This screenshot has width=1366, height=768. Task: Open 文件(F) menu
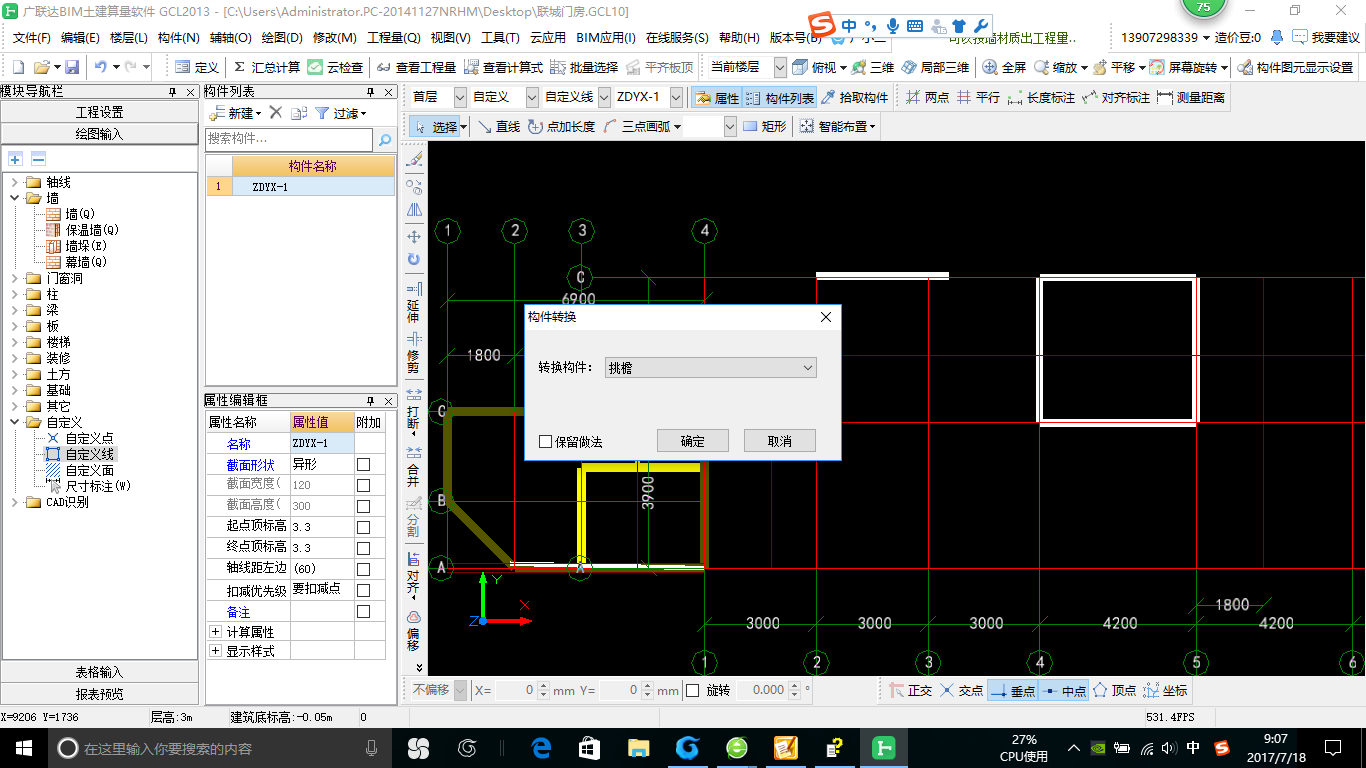point(31,38)
